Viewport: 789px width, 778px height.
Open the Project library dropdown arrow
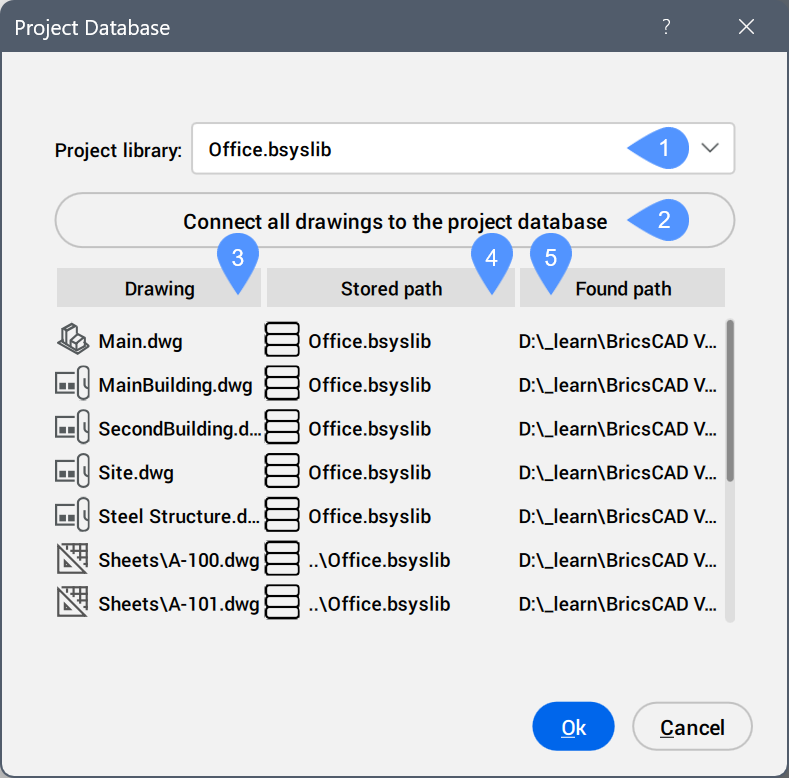tap(710, 149)
